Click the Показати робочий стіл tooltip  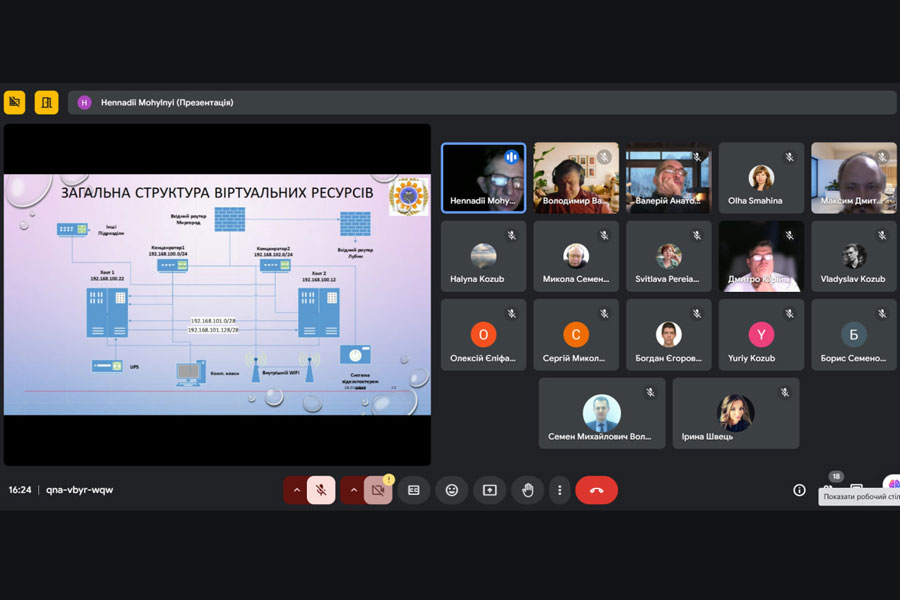point(859,497)
